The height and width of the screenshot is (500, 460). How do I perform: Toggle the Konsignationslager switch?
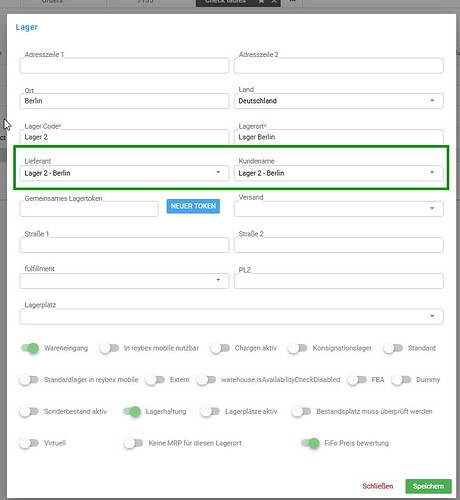pos(298,348)
